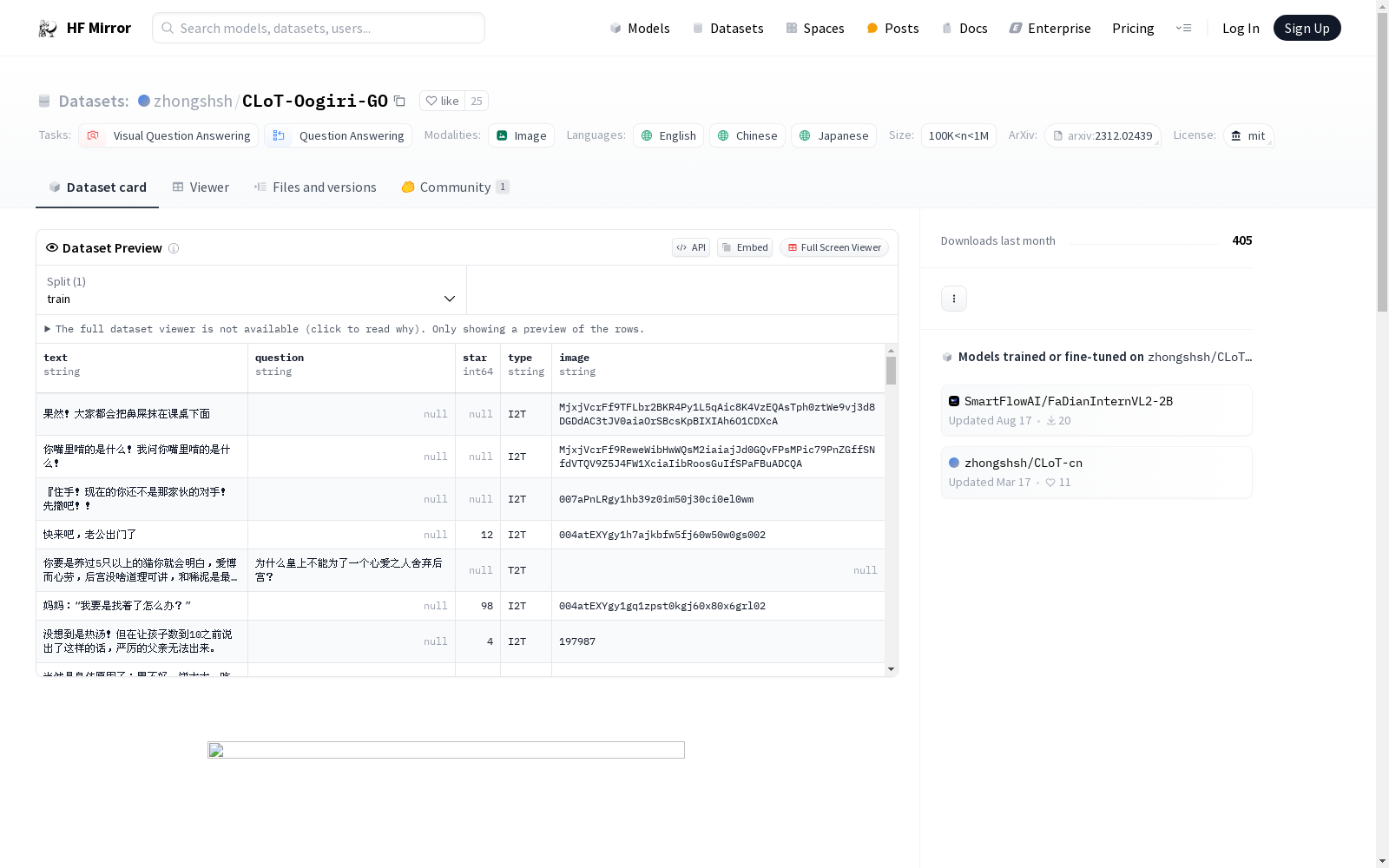1389x868 pixels.
Task: Click the HF Mirror logo icon
Action: [48, 29]
